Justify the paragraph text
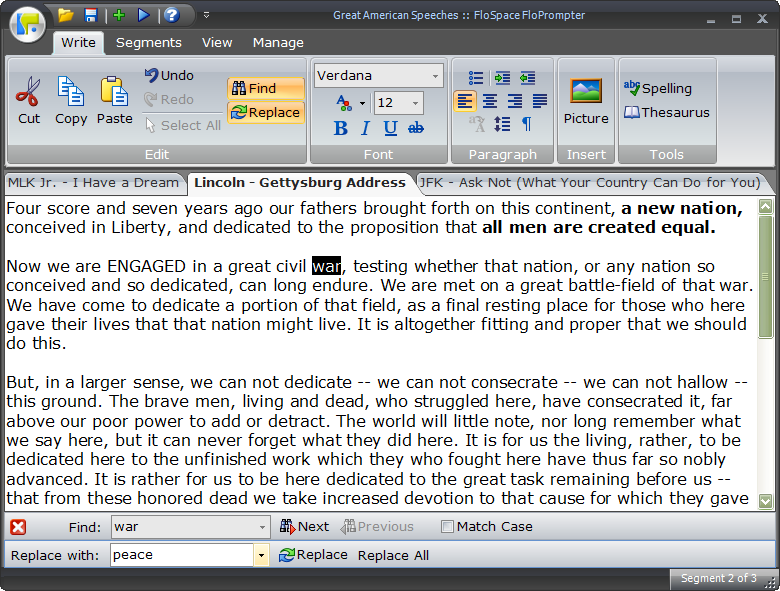780x591 pixels. click(x=540, y=101)
